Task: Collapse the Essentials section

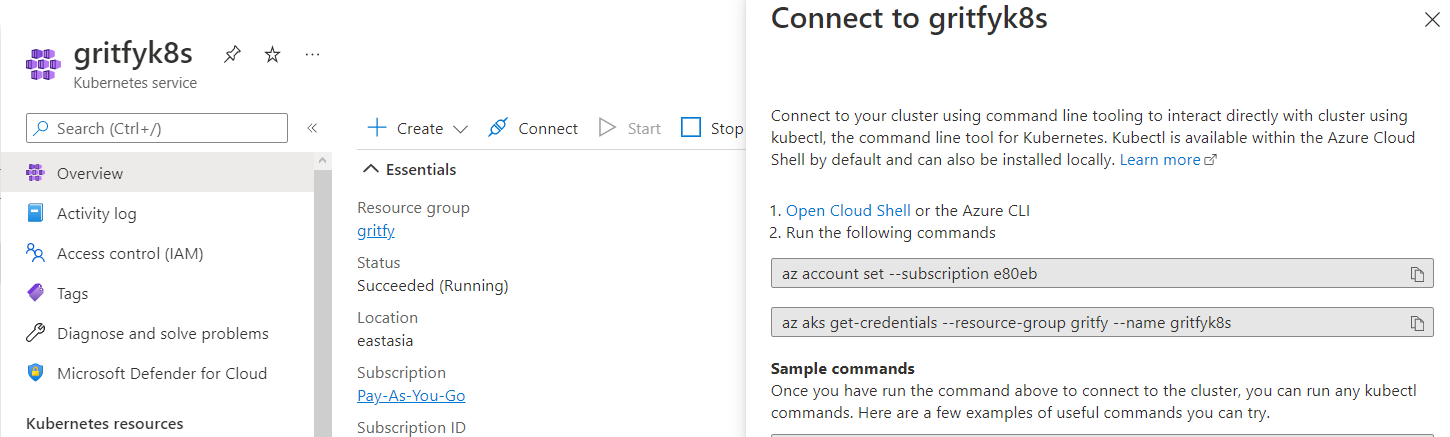Action: tap(371, 169)
